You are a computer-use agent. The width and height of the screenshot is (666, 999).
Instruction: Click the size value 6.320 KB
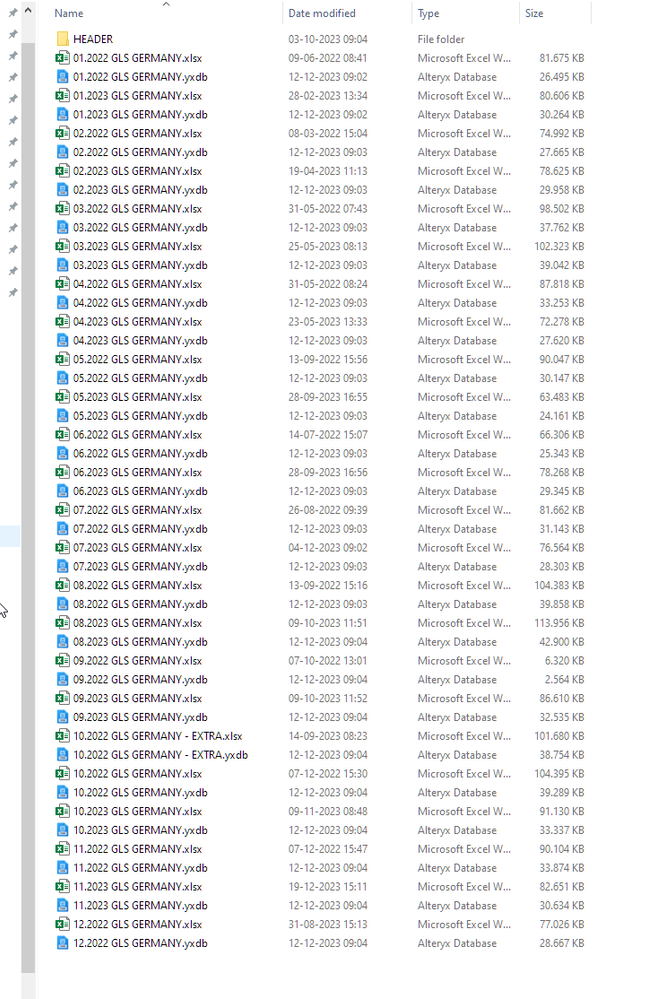click(564, 661)
